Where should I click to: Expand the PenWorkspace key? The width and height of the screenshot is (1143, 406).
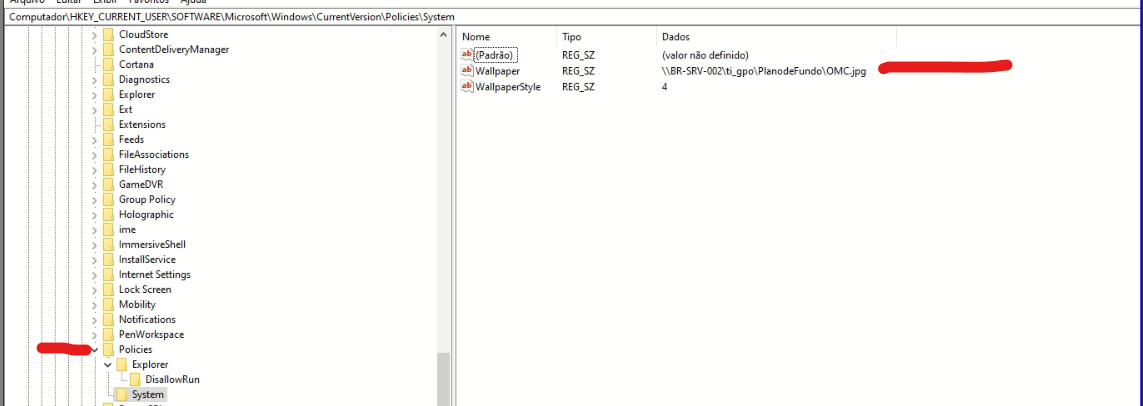[95, 335]
